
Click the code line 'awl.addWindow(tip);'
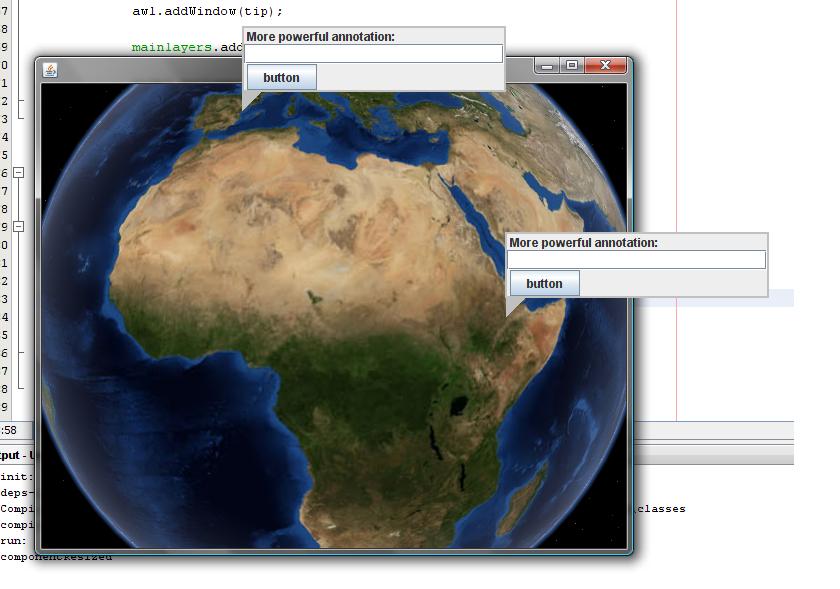point(207,11)
